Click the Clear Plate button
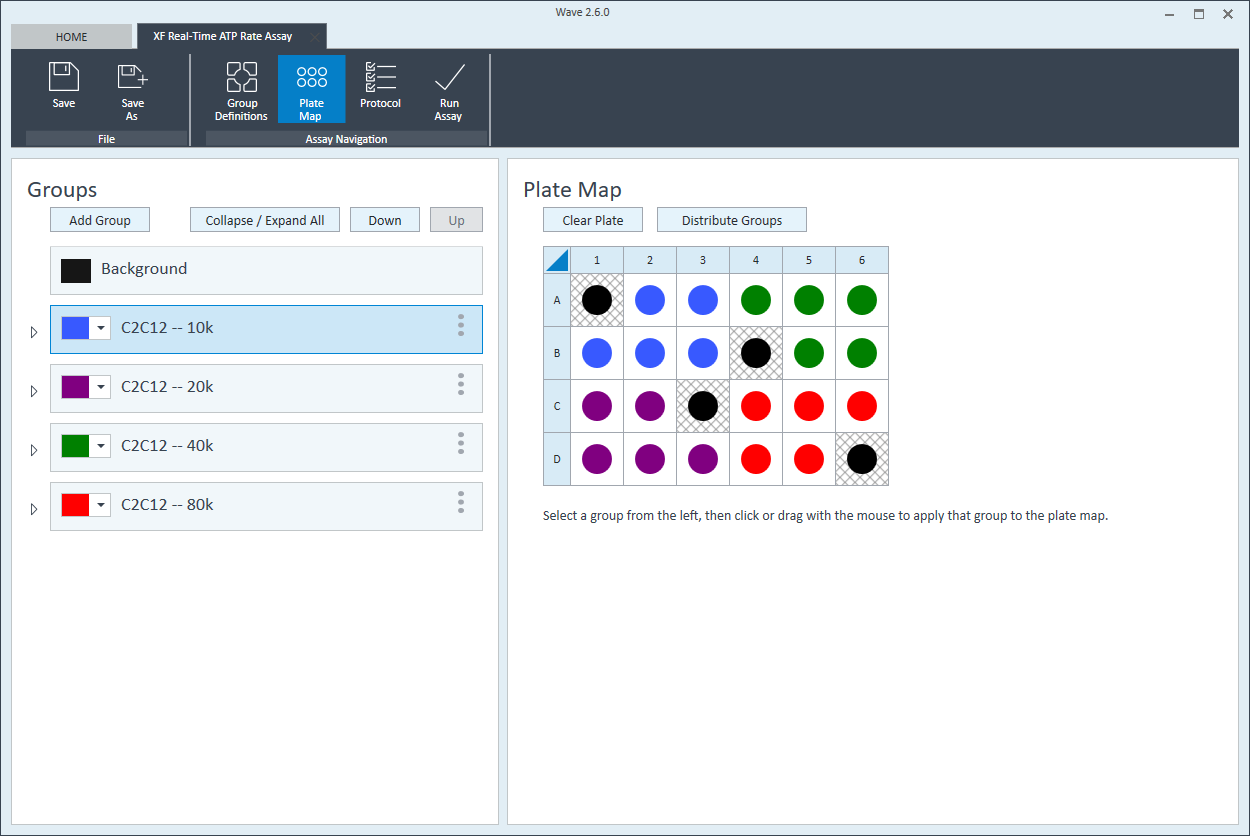The image size is (1250, 836). click(592, 221)
